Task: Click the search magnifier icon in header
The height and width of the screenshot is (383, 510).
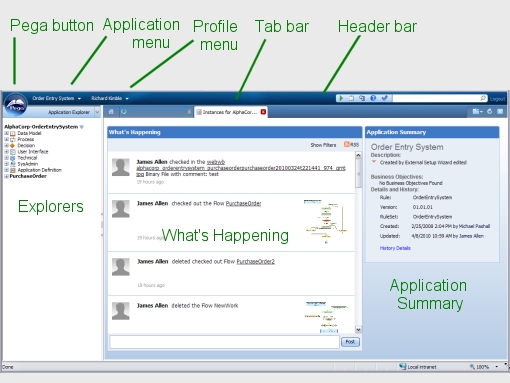Action: click(483, 98)
